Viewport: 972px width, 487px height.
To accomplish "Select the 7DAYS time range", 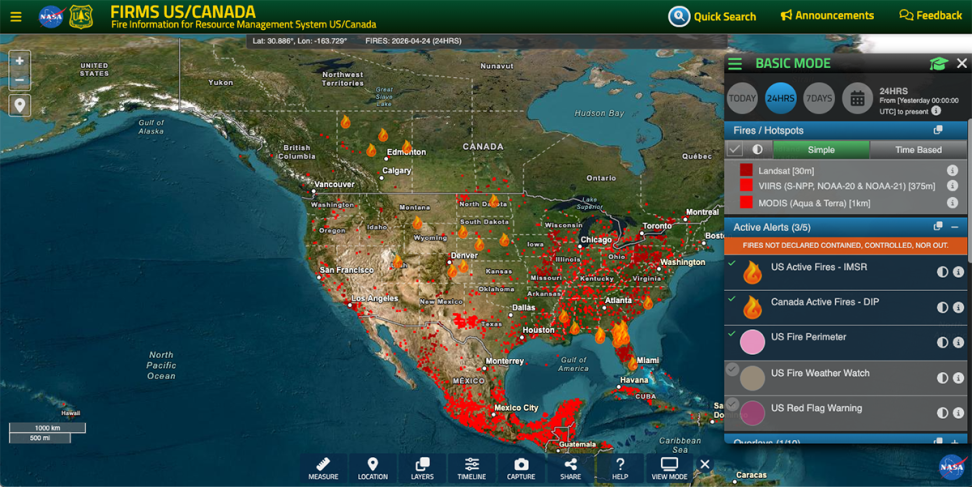I will click(819, 99).
